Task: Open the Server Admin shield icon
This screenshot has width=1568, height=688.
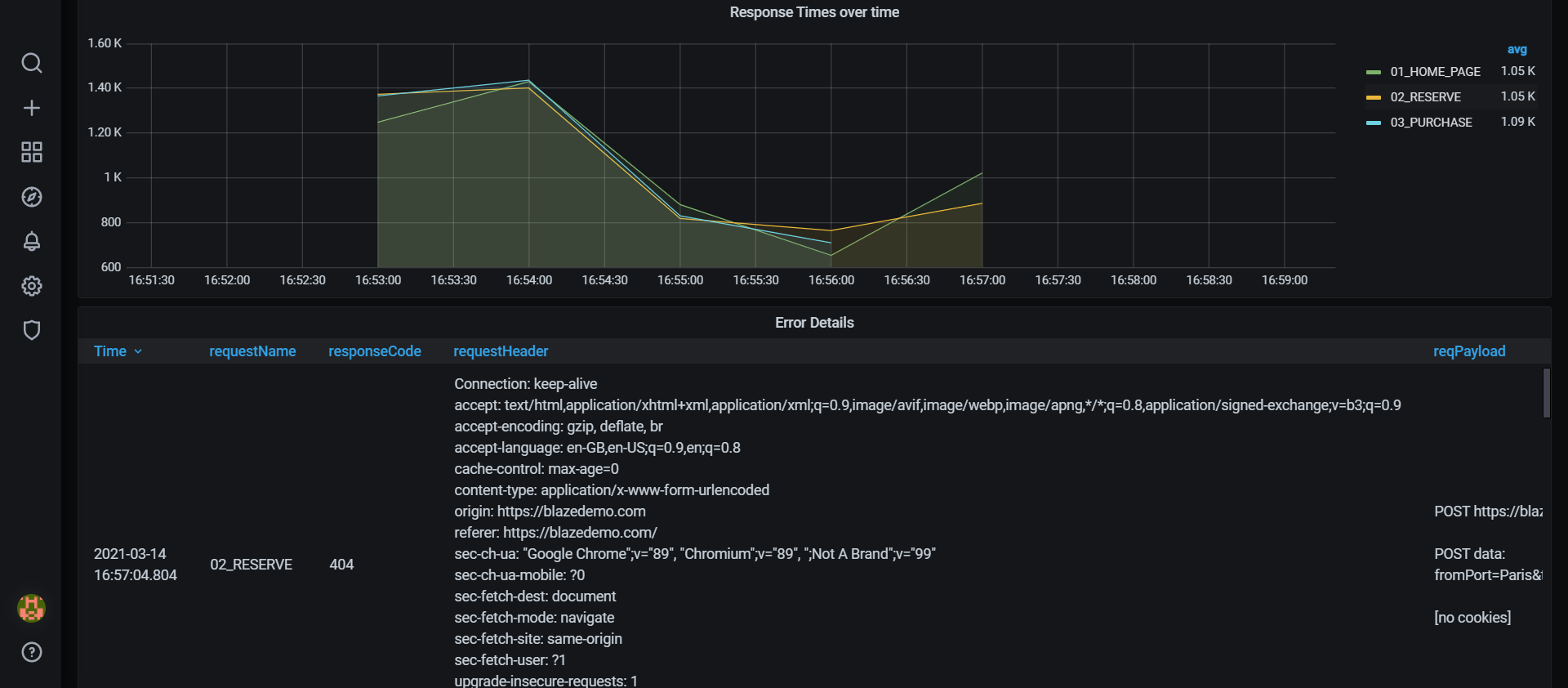Action: coord(32,330)
